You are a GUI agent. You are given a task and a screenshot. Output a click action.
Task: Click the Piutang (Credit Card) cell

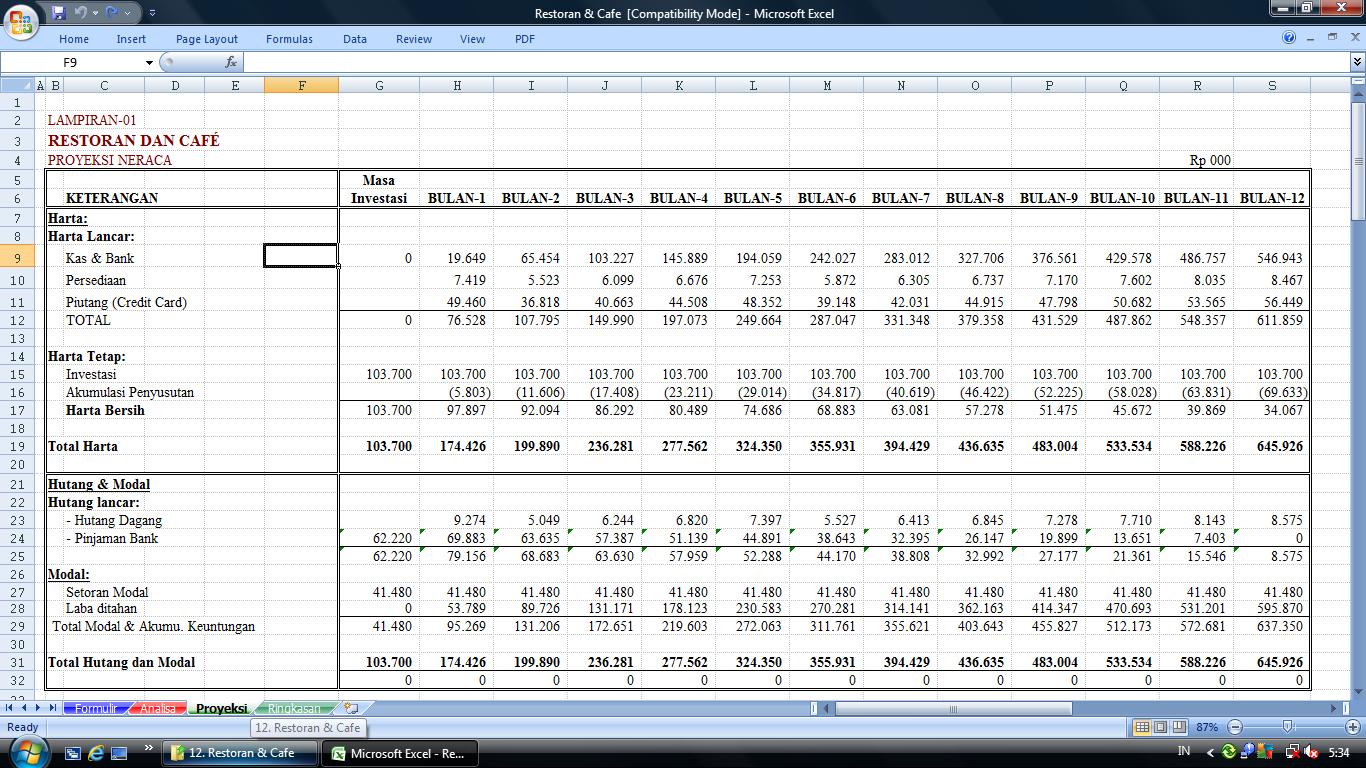point(126,302)
